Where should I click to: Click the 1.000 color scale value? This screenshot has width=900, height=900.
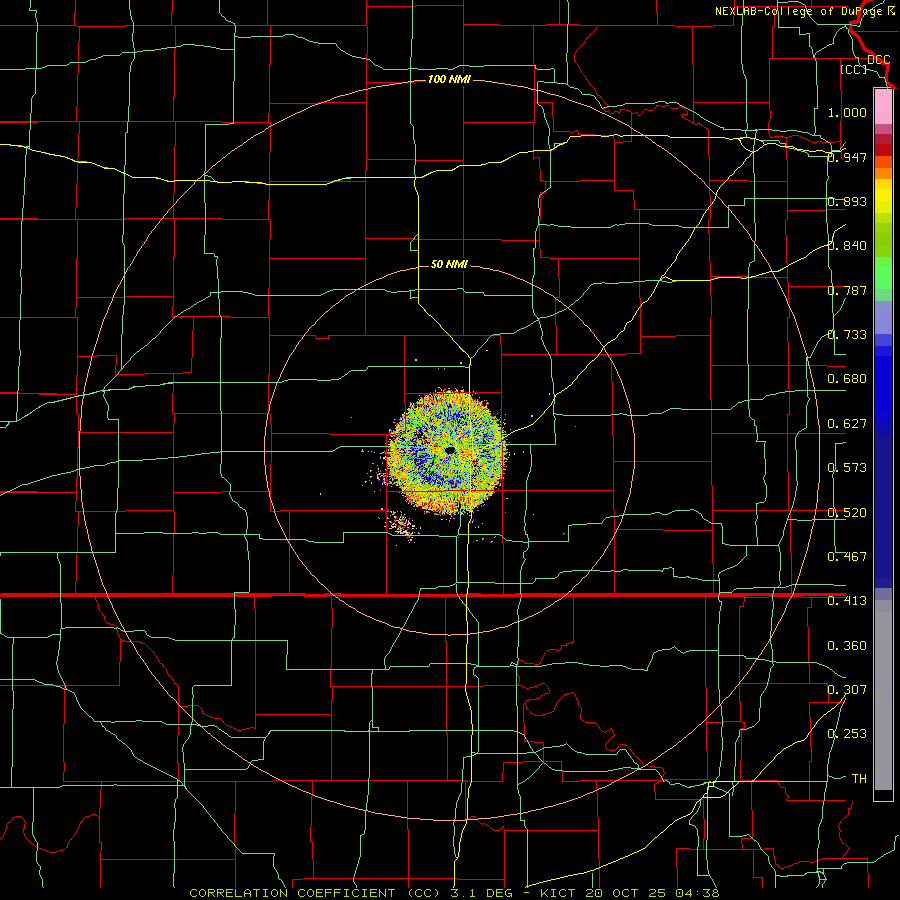point(847,112)
